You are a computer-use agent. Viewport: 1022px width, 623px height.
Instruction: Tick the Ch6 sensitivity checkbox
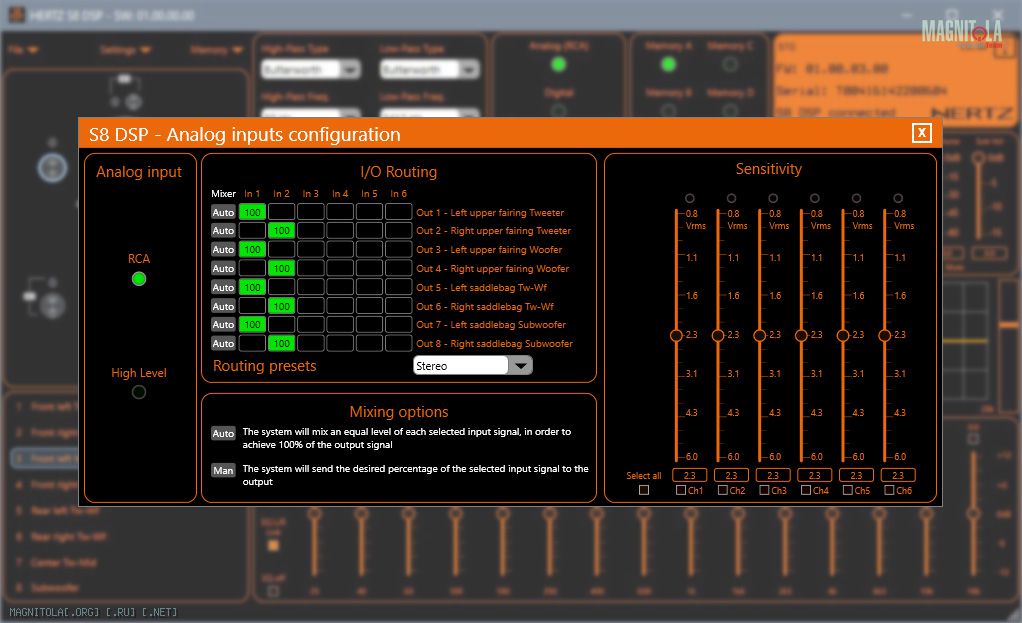point(890,490)
